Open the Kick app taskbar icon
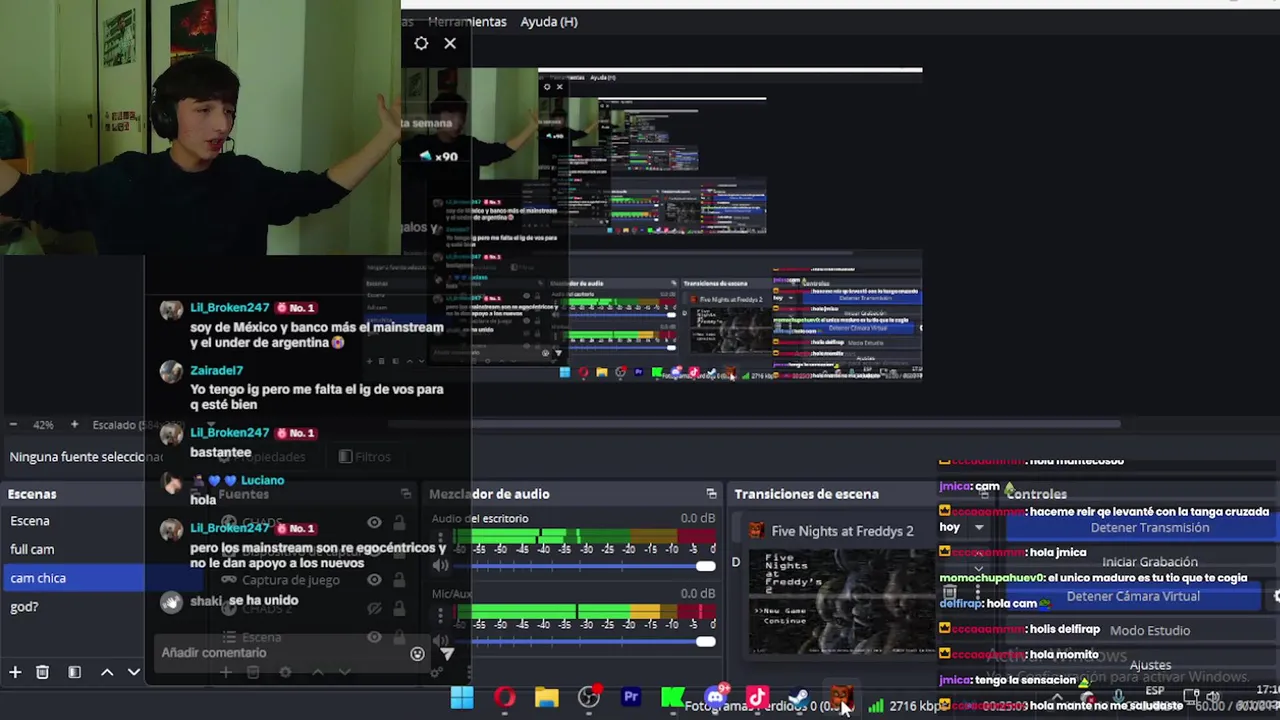The height and width of the screenshot is (720, 1280). (673, 697)
